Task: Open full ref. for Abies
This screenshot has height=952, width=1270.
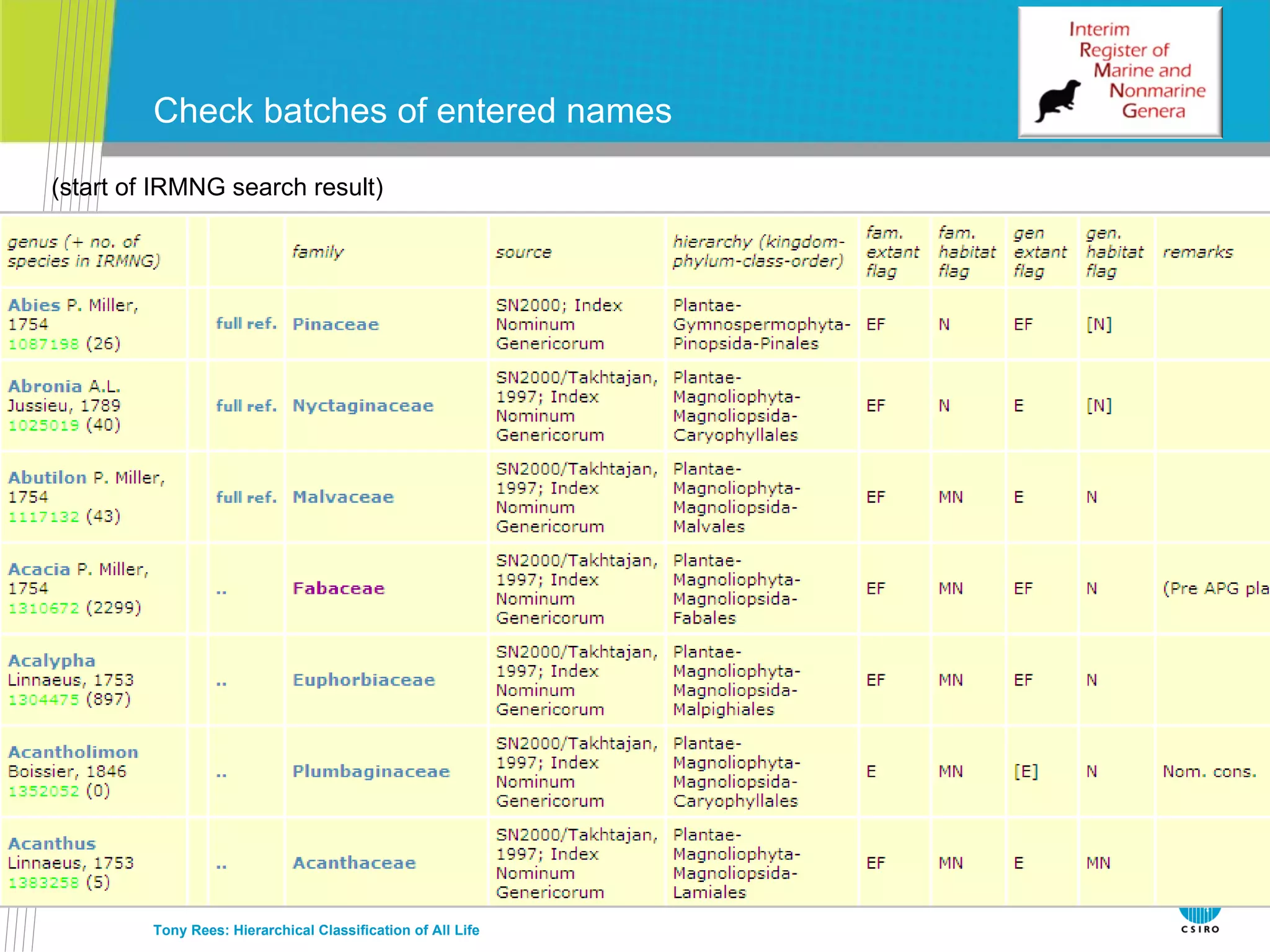Action: pyautogui.click(x=246, y=324)
